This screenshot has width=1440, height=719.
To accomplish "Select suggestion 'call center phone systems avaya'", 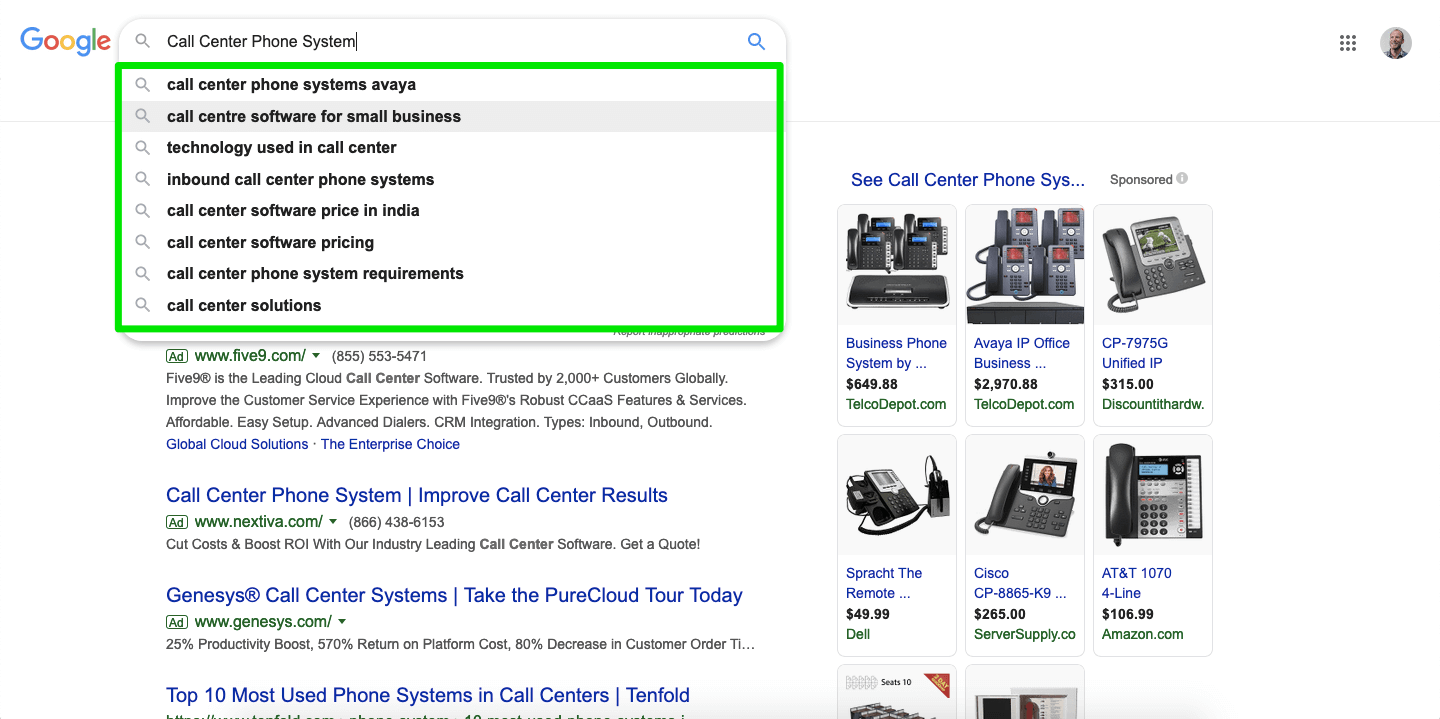I will (291, 85).
